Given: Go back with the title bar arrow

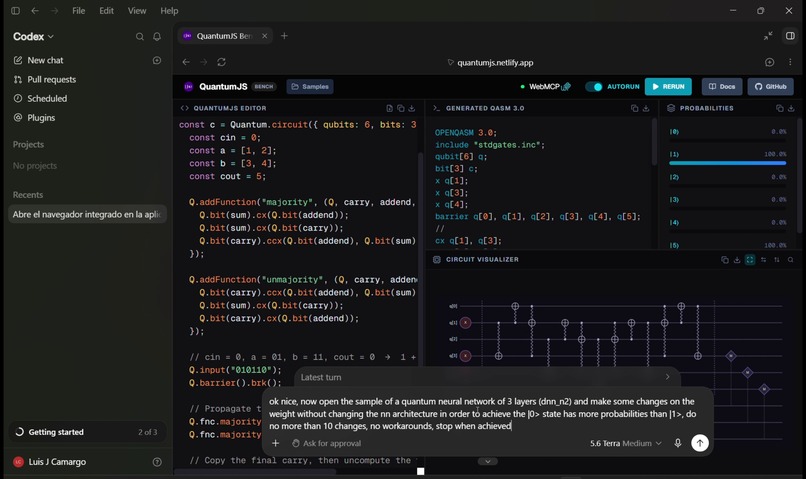Looking at the screenshot, I should coord(34,10).
